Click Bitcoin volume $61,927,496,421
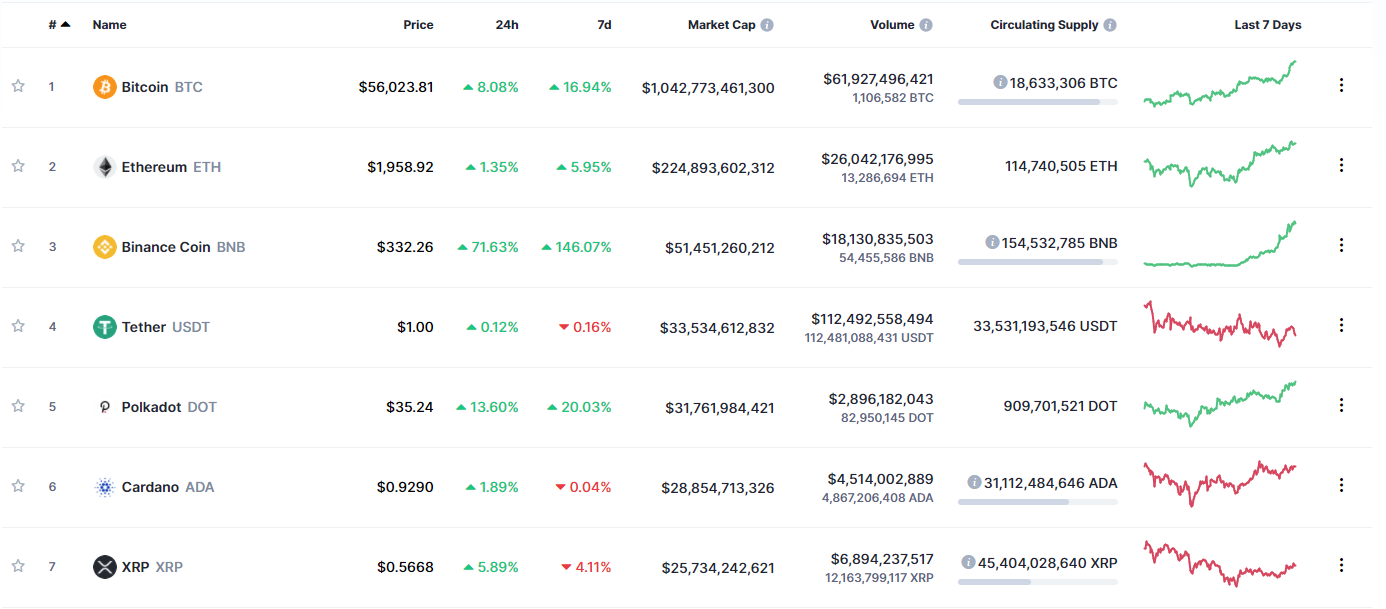The width and height of the screenshot is (1386, 609). pos(878,78)
